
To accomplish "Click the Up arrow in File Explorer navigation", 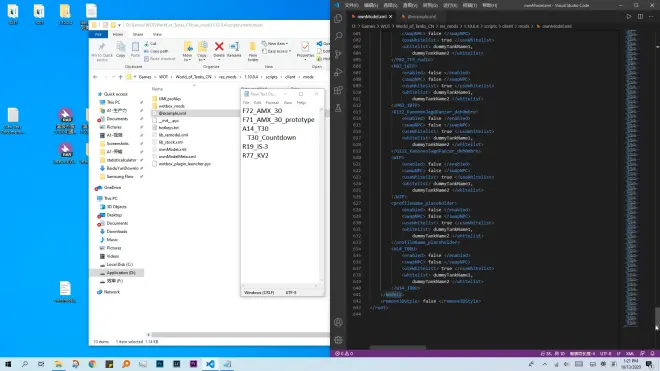I will pos(120,77).
